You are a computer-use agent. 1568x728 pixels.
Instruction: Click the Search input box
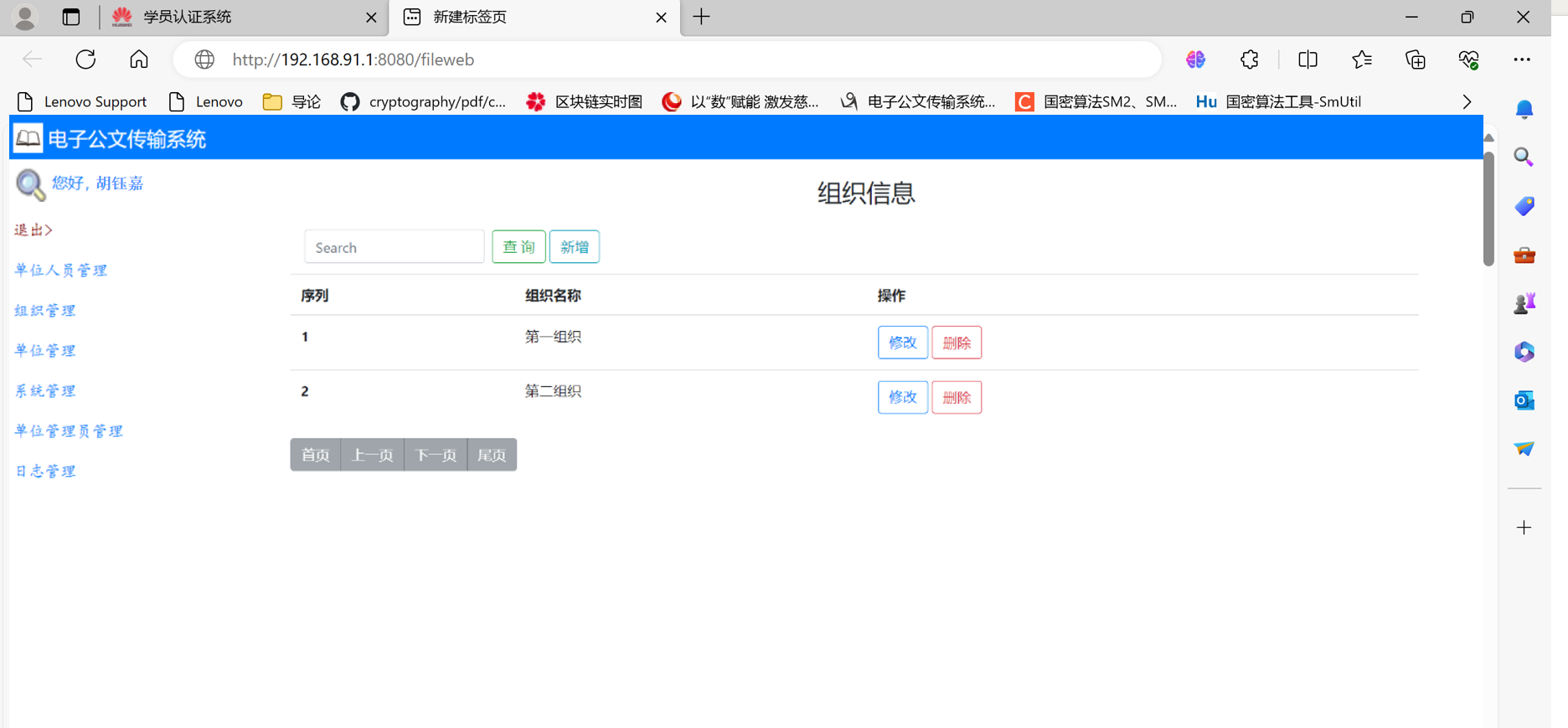pos(395,247)
